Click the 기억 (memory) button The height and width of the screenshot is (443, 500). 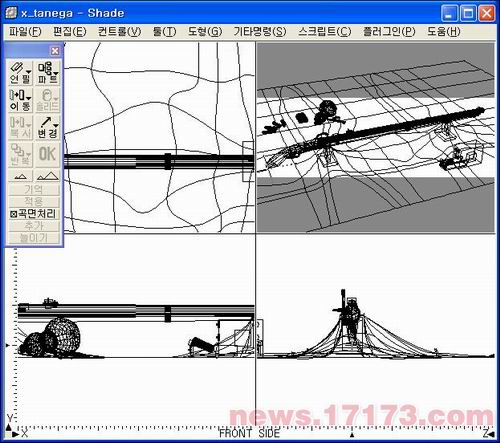coord(33,190)
